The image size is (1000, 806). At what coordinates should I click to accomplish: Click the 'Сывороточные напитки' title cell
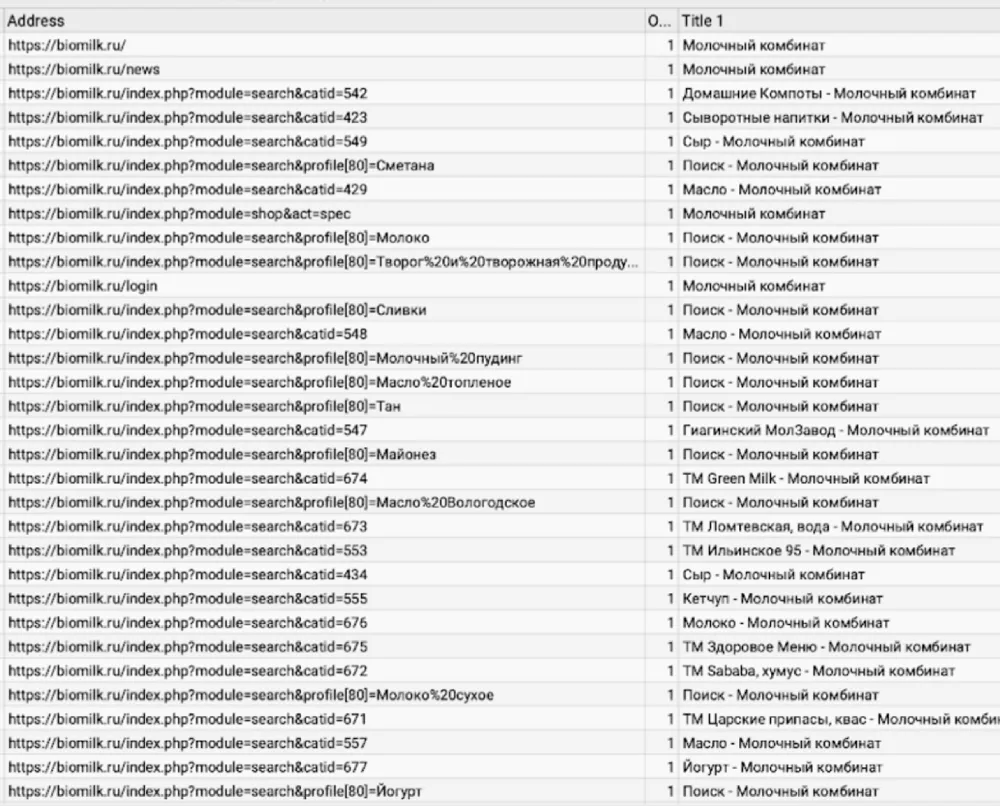(x=832, y=118)
